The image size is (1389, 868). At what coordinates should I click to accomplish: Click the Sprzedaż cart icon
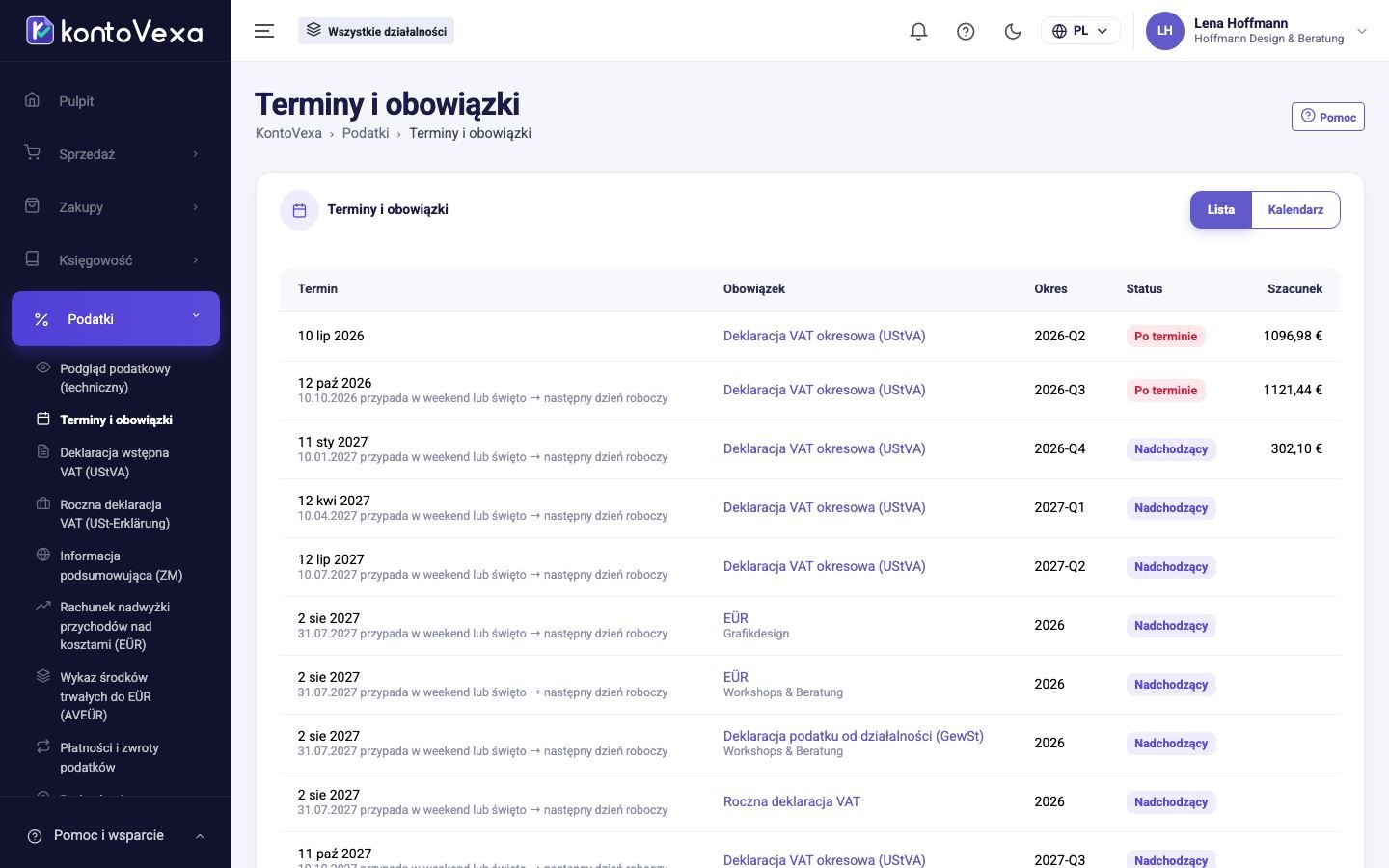[32, 153]
